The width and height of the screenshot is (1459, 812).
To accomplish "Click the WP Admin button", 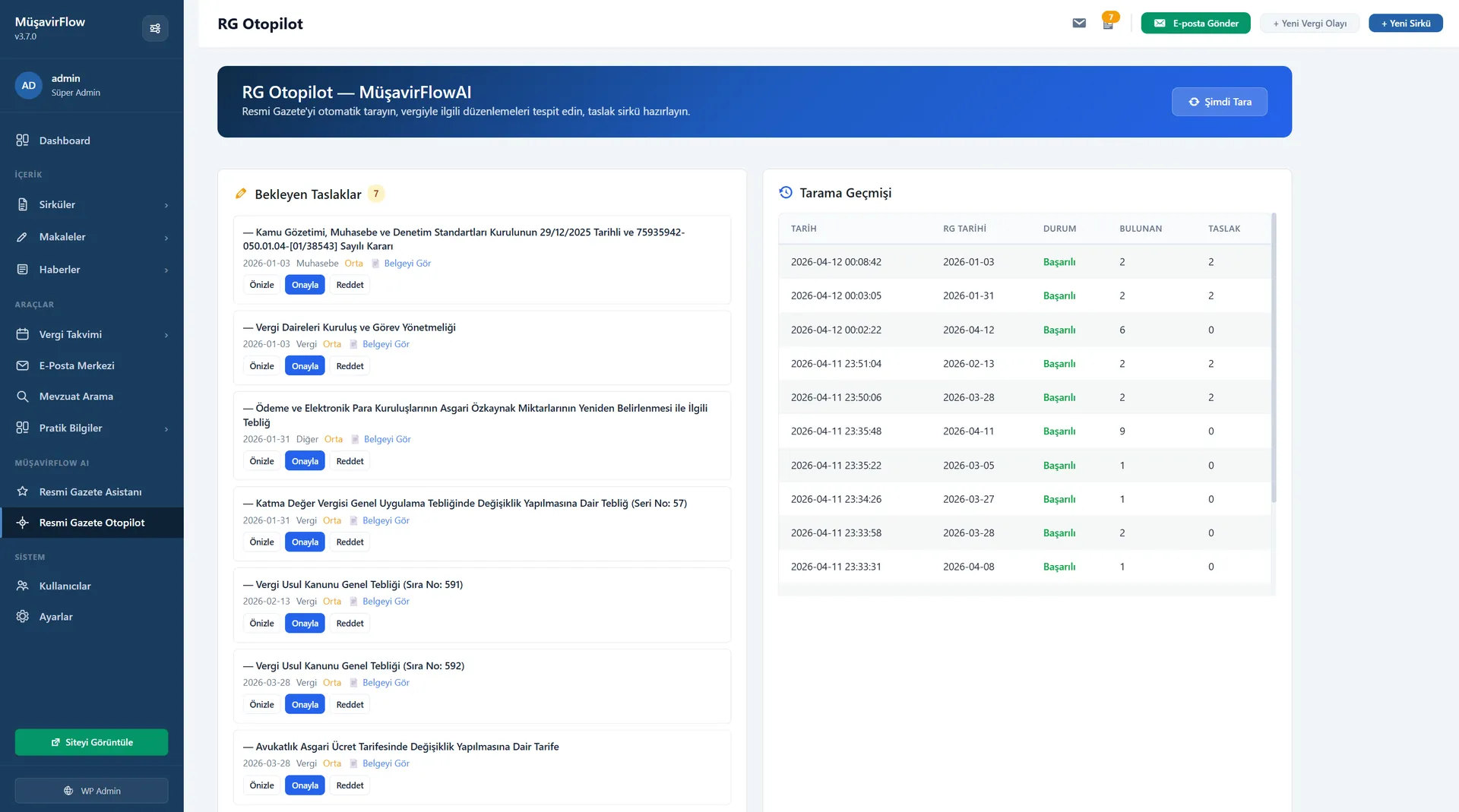I will click(x=91, y=791).
